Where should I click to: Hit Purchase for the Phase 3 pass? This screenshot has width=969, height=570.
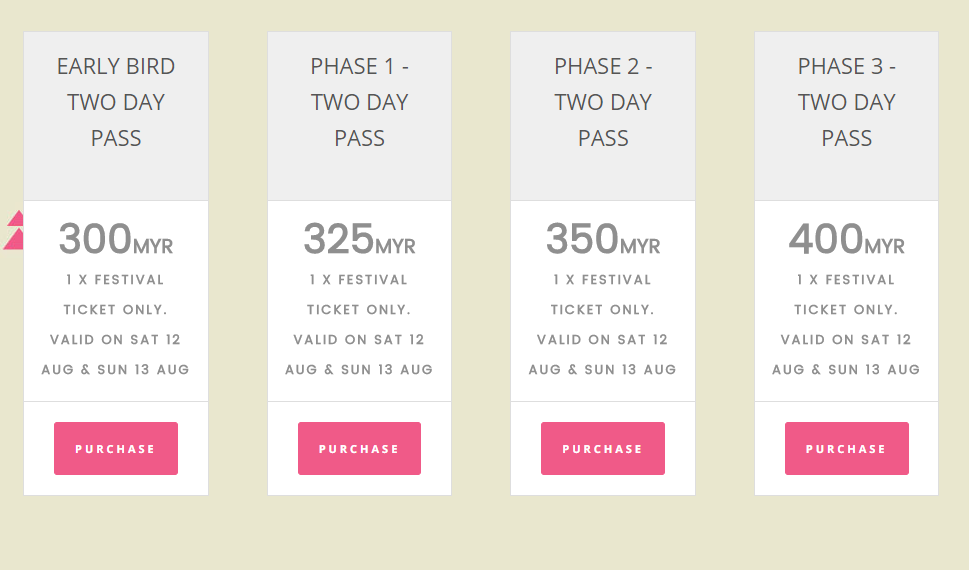846,448
